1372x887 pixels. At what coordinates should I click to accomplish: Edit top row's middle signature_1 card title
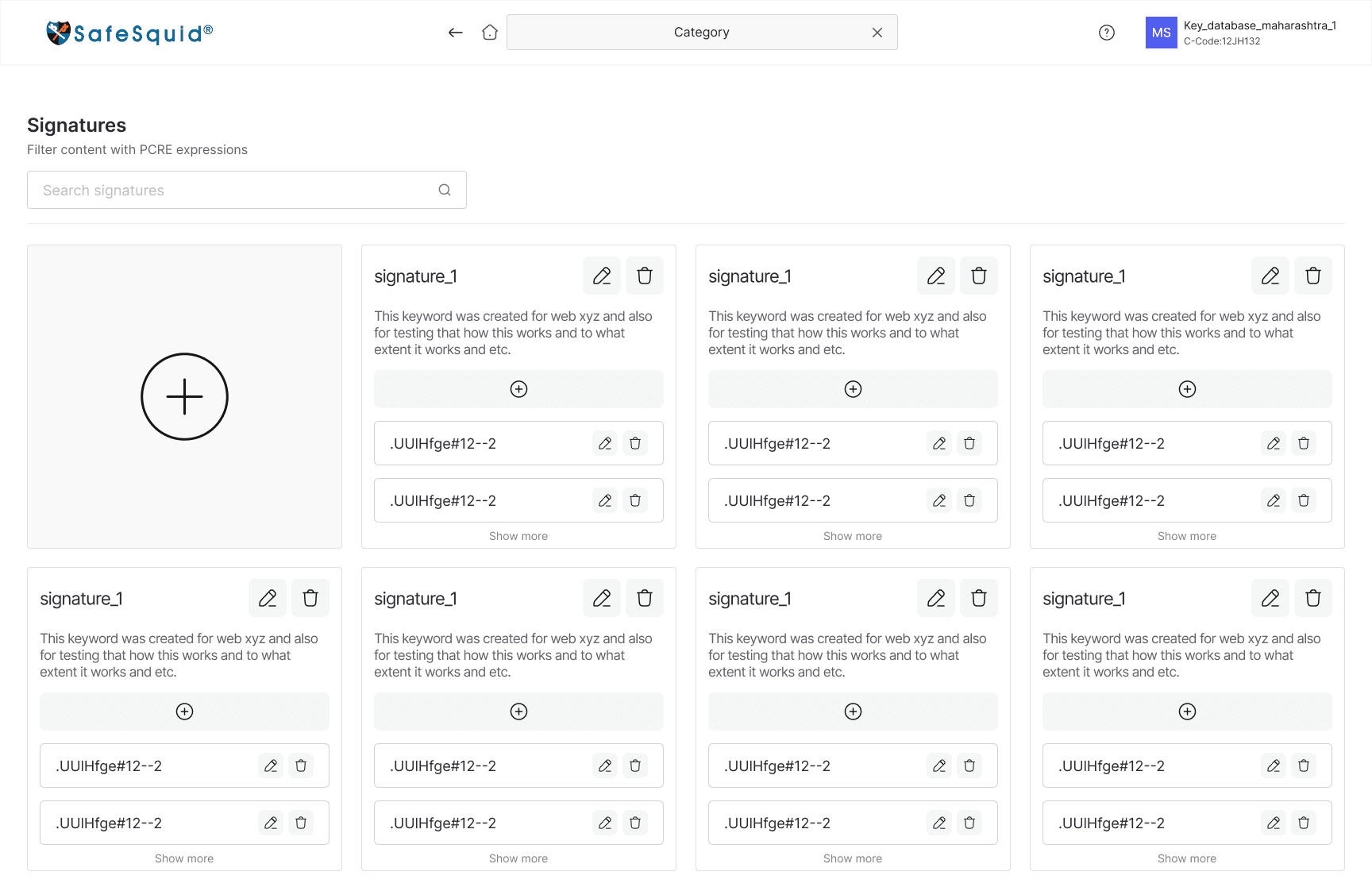coord(936,276)
